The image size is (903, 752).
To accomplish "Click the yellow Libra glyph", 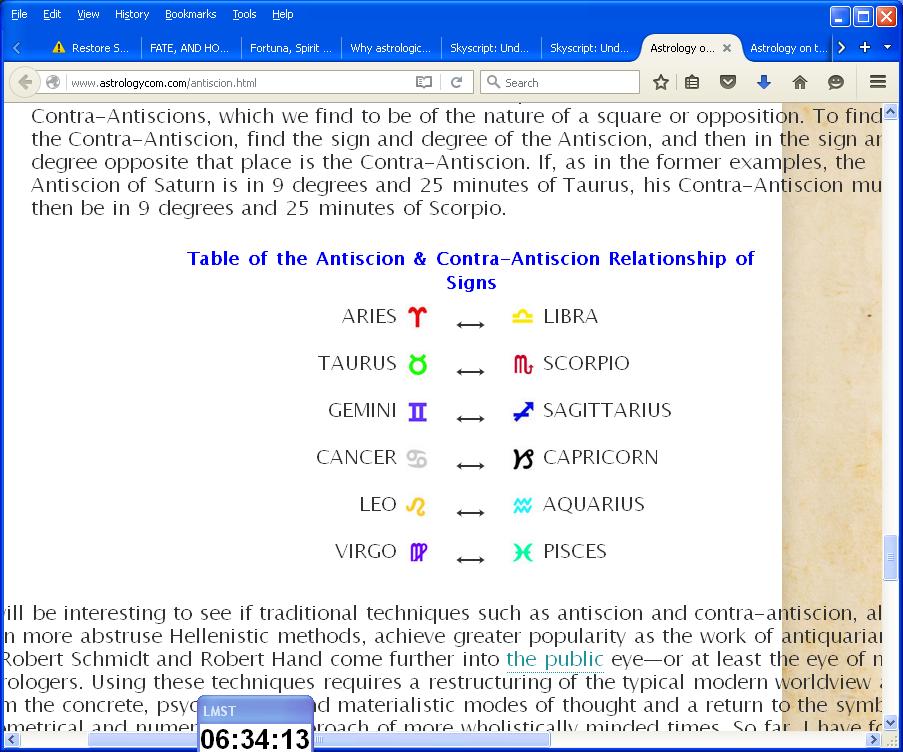I will [x=522, y=317].
